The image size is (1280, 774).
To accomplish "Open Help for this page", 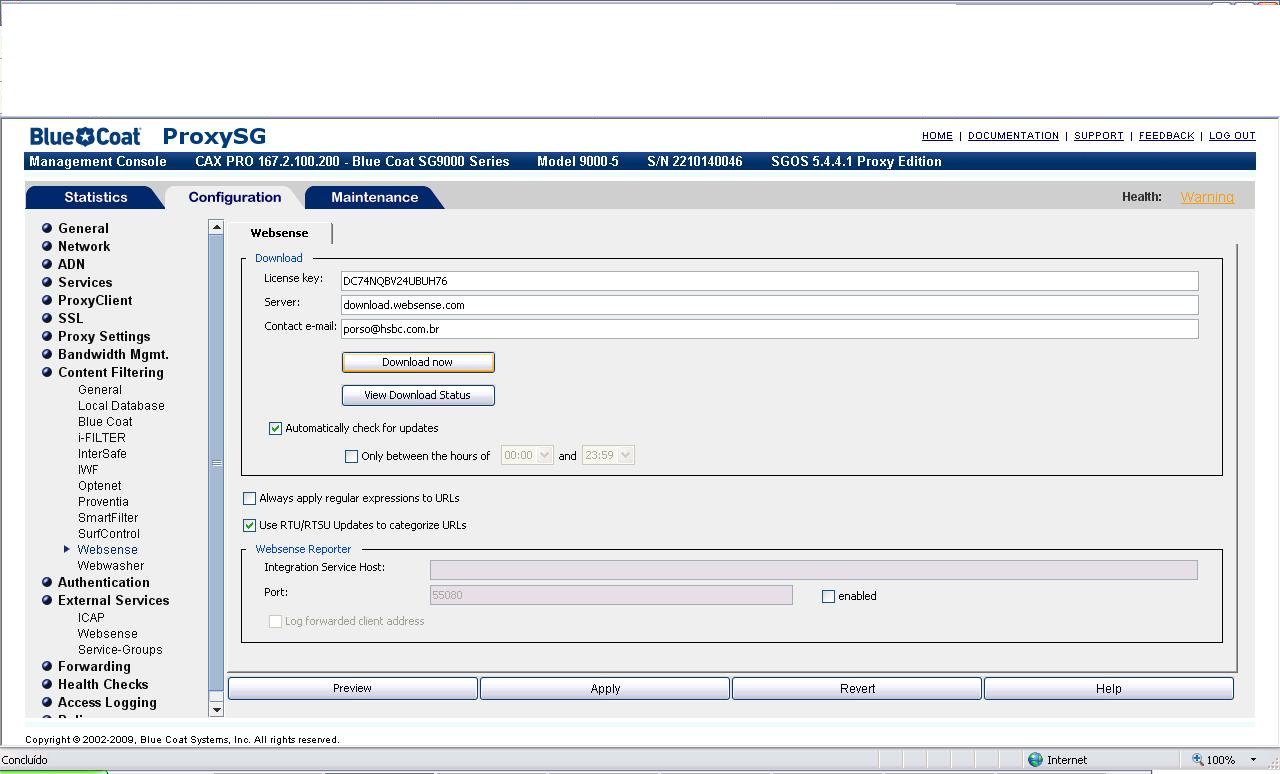I will coord(1108,688).
